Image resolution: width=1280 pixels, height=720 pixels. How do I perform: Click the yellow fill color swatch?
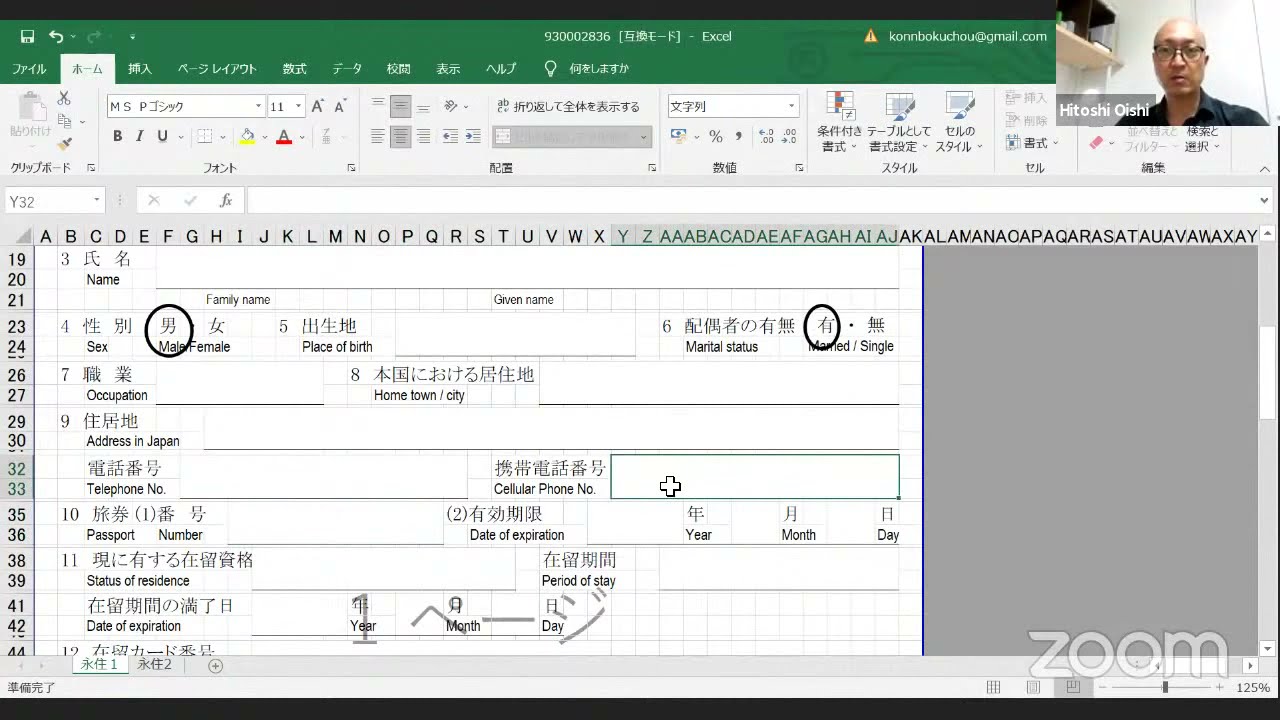[247, 137]
